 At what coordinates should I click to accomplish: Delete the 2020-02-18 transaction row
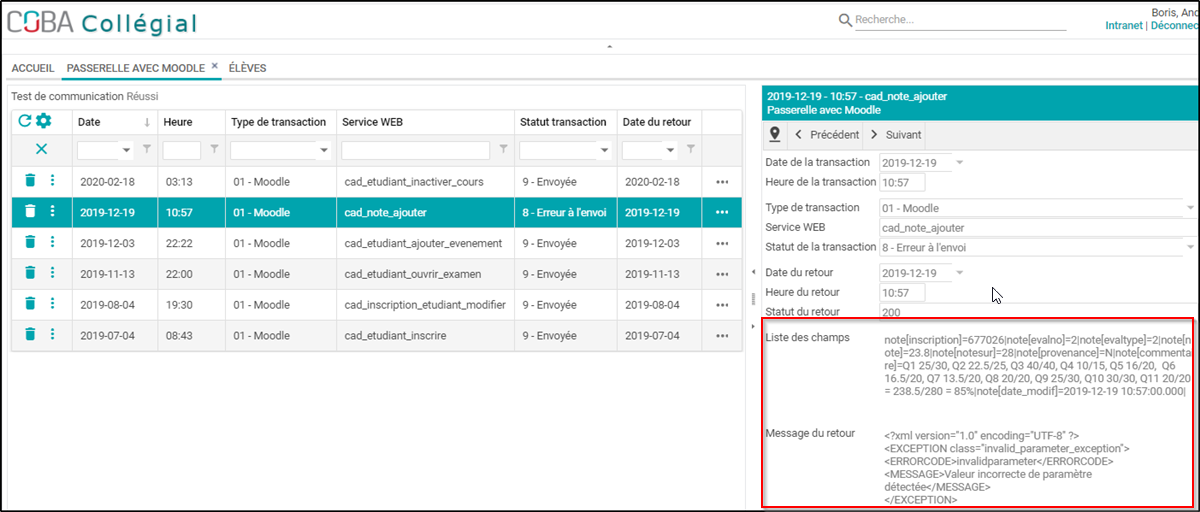(30, 181)
